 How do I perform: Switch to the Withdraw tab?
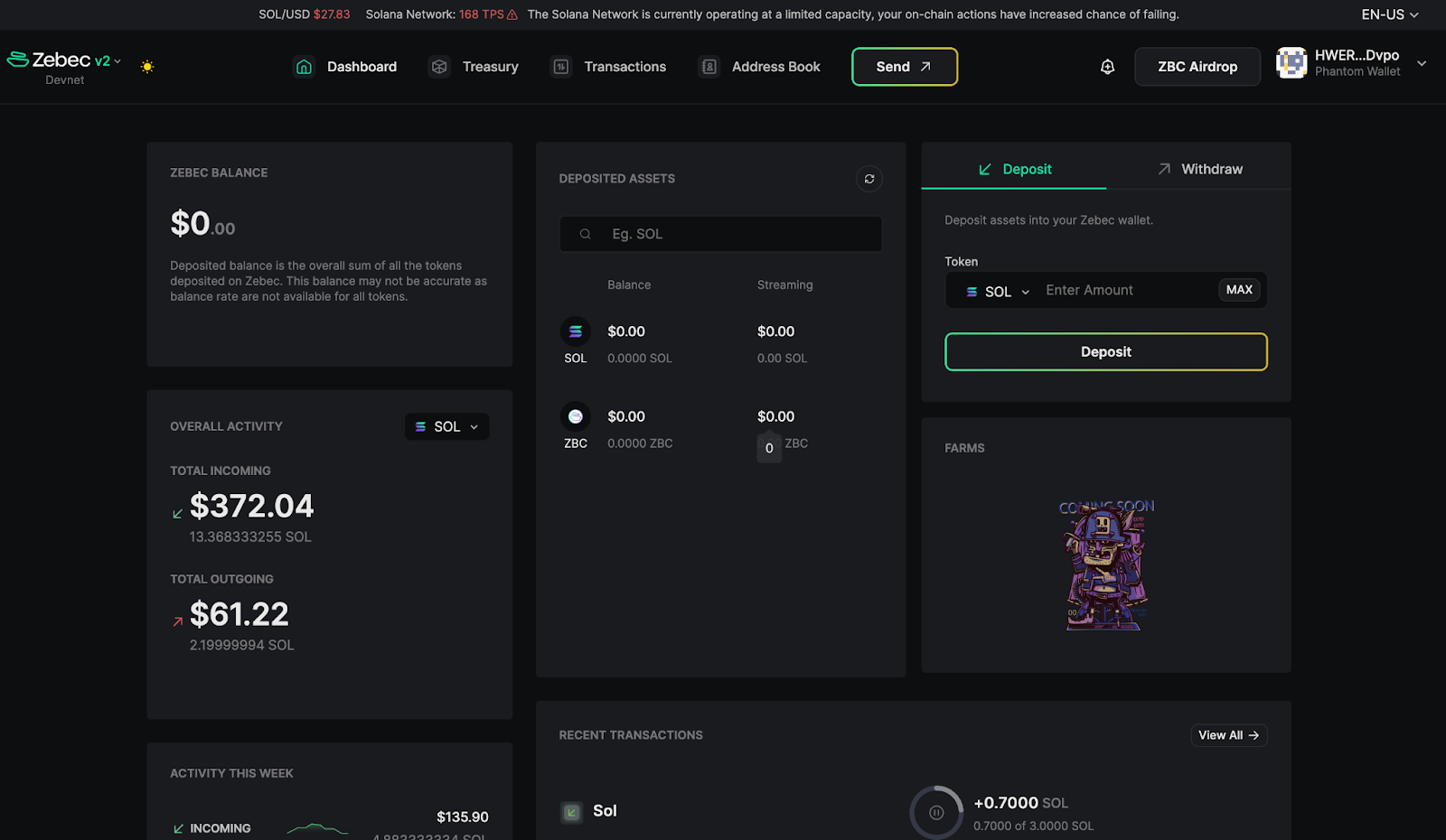coord(1199,169)
